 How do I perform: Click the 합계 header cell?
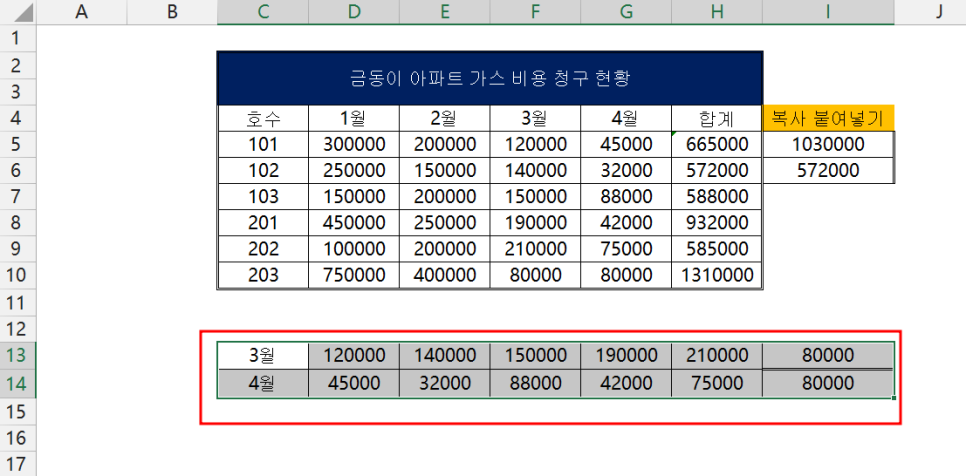(x=717, y=118)
